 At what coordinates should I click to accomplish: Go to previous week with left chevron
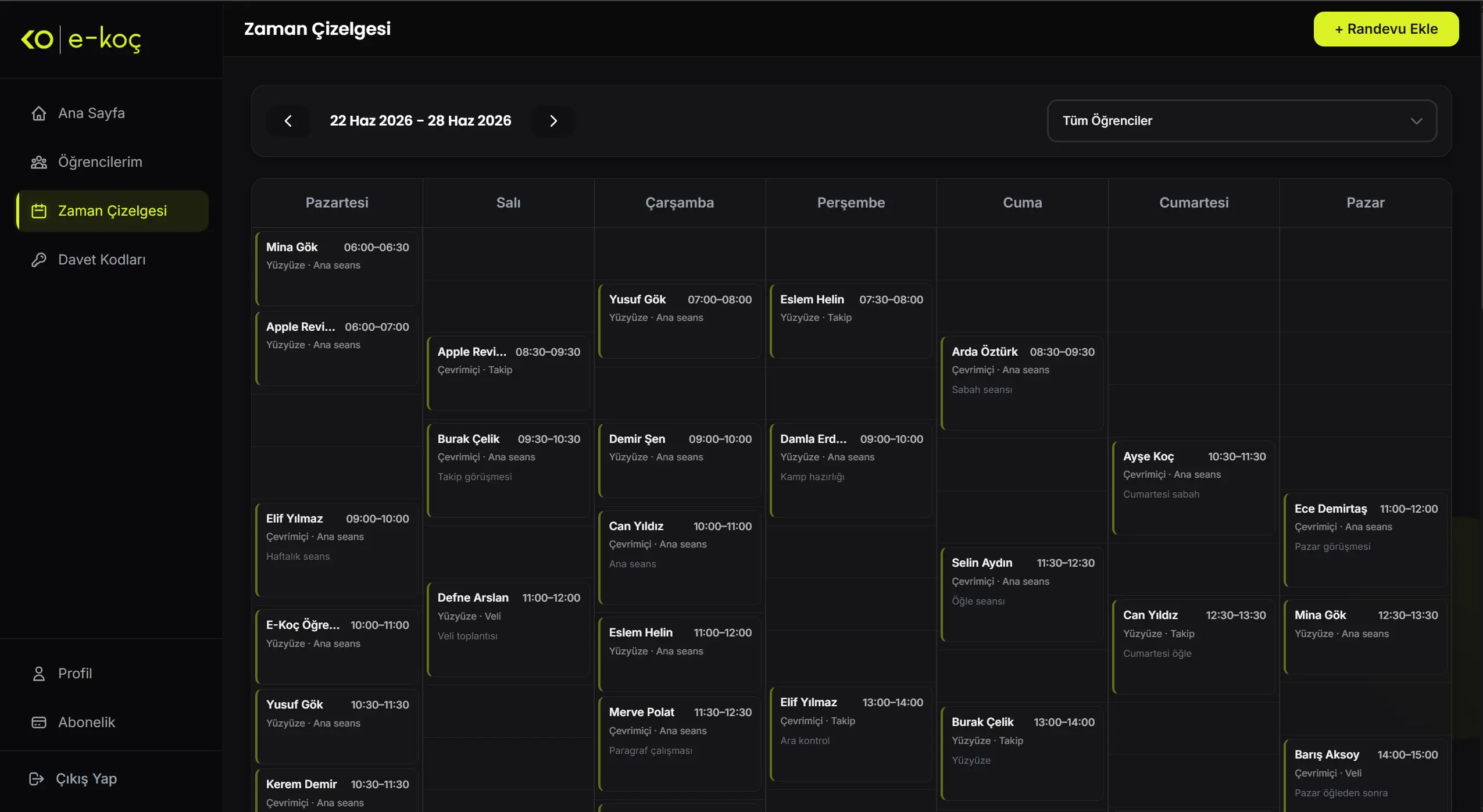point(288,121)
